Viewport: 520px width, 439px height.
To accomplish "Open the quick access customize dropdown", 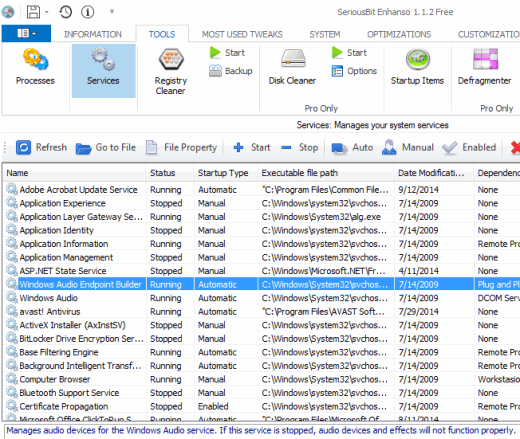I will click(x=112, y=12).
